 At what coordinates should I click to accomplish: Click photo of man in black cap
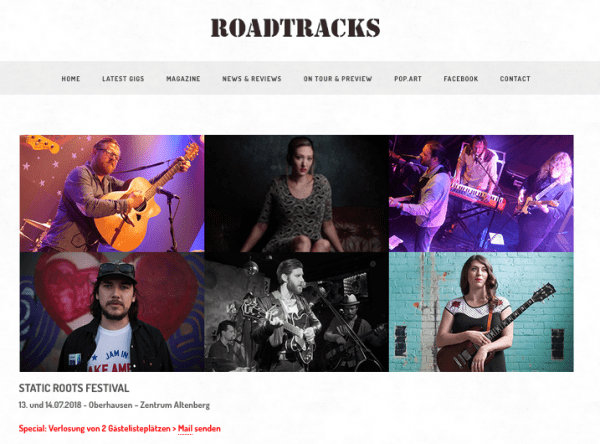(112, 312)
